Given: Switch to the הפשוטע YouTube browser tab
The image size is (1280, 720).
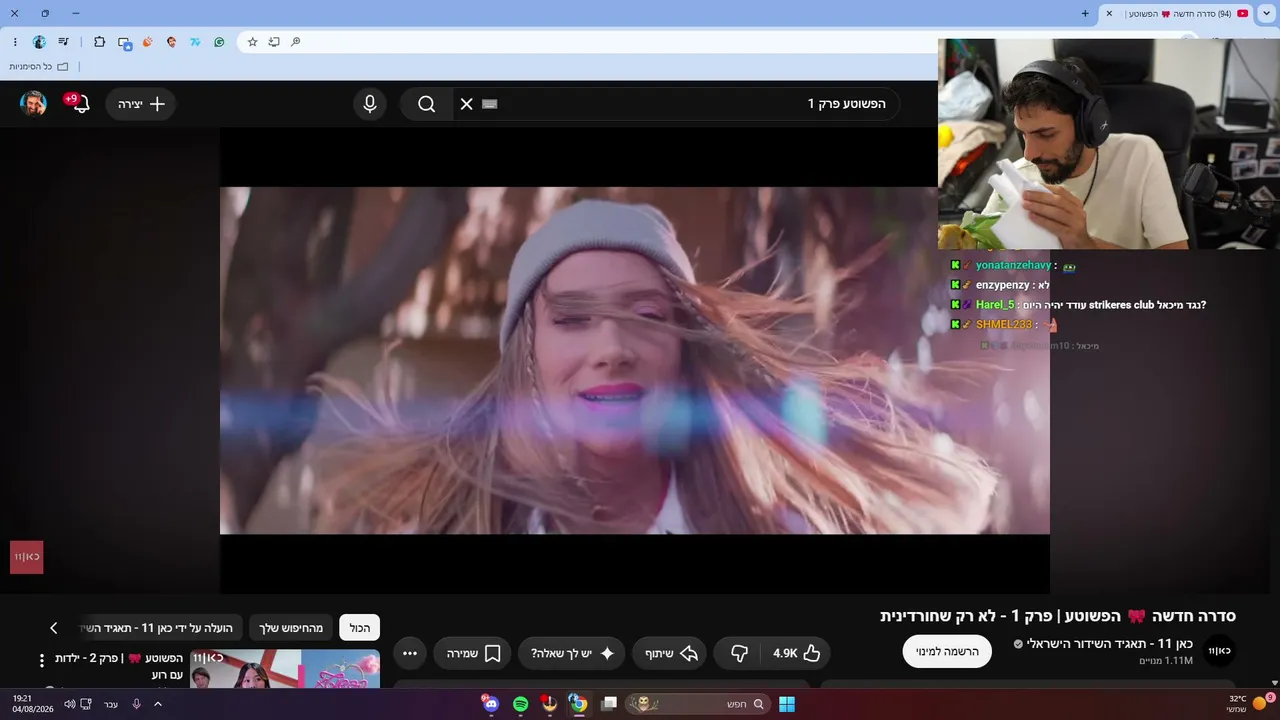Looking at the screenshot, I should point(1178,13).
